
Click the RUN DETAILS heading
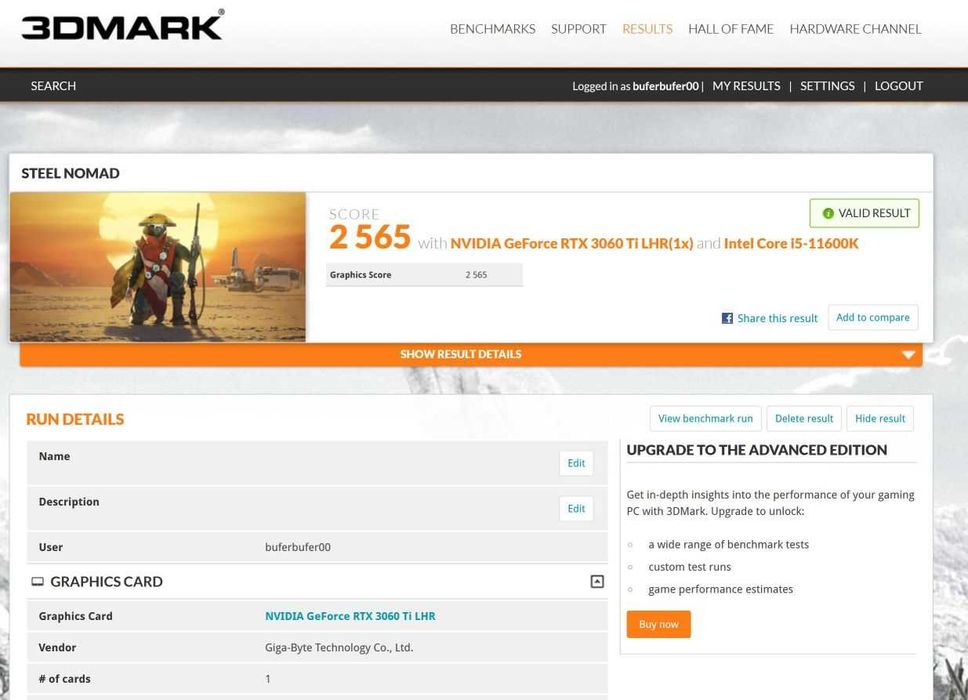point(75,419)
